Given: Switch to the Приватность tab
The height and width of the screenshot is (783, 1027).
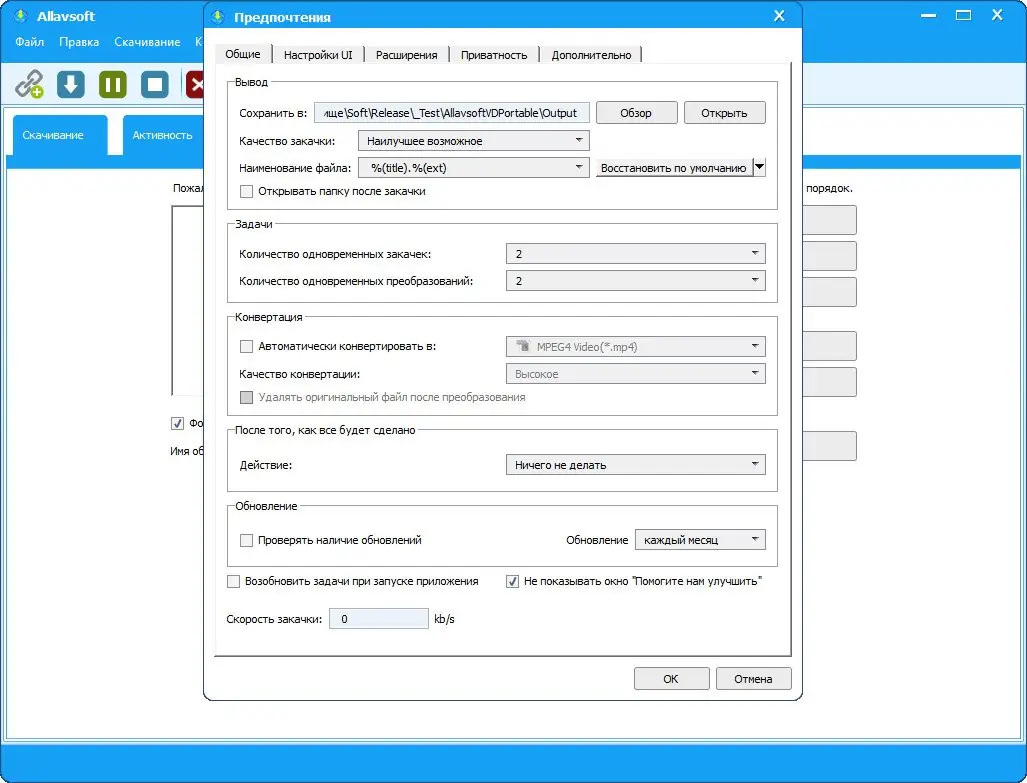Looking at the screenshot, I should point(495,55).
